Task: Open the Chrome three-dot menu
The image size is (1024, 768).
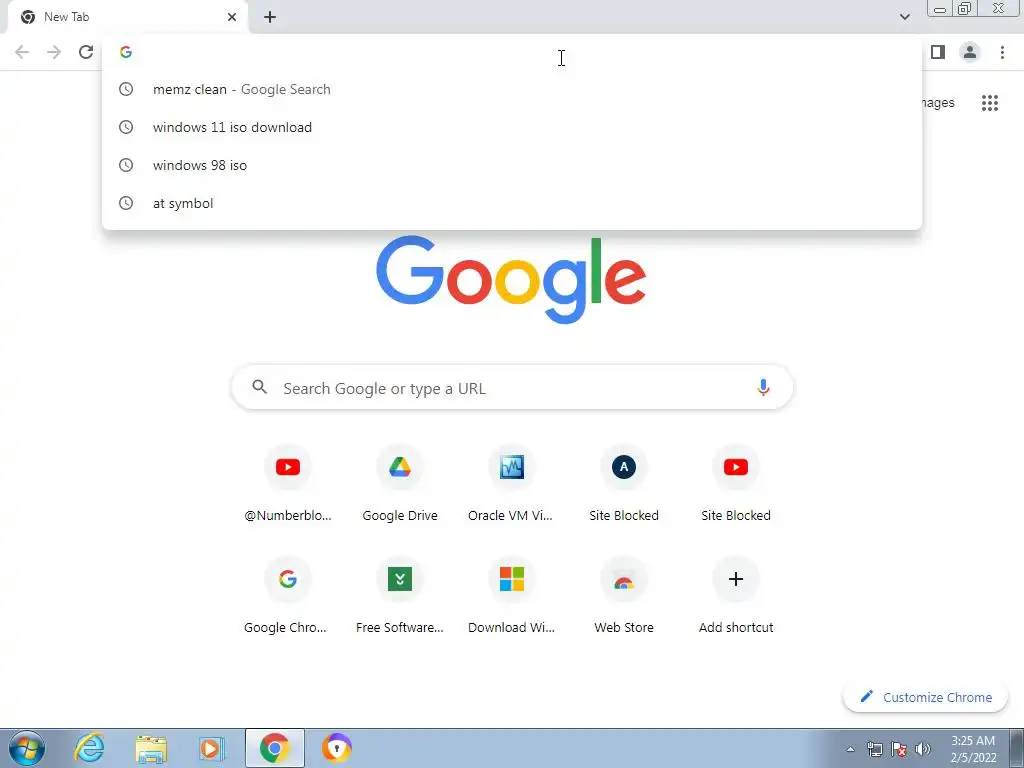Action: click(x=1002, y=52)
